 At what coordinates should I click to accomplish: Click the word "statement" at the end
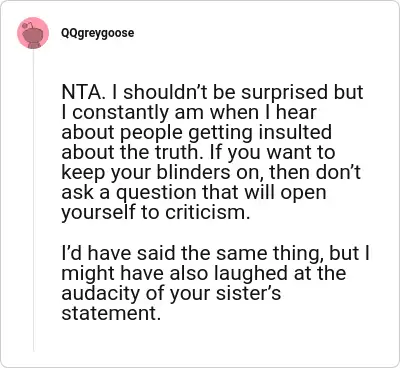coord(109,313)
